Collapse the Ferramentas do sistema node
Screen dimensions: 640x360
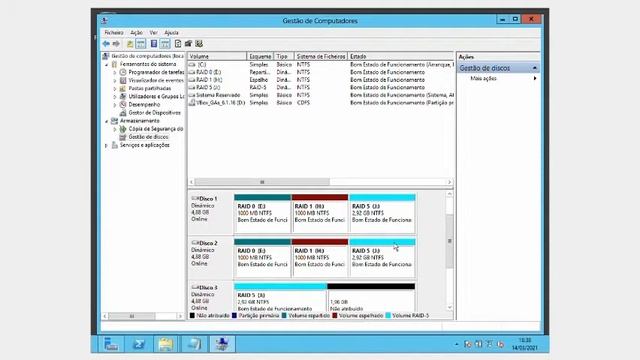tap(107, 64)
